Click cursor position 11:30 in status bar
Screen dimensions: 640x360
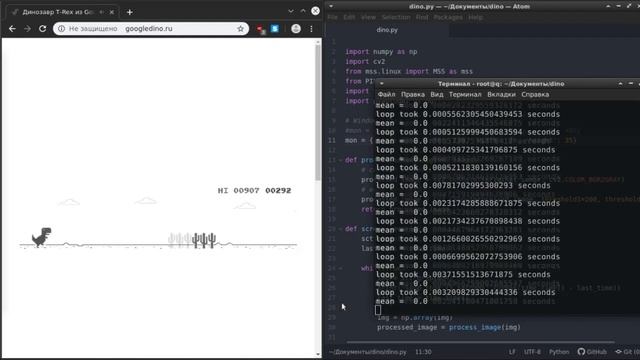coord(423,352)
